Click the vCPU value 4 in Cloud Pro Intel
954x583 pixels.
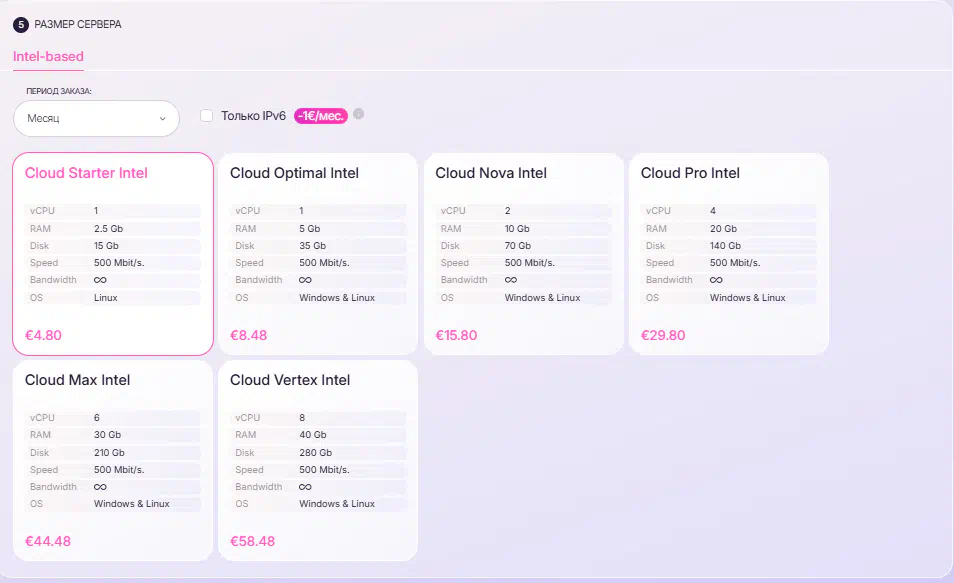click(713, 211)
